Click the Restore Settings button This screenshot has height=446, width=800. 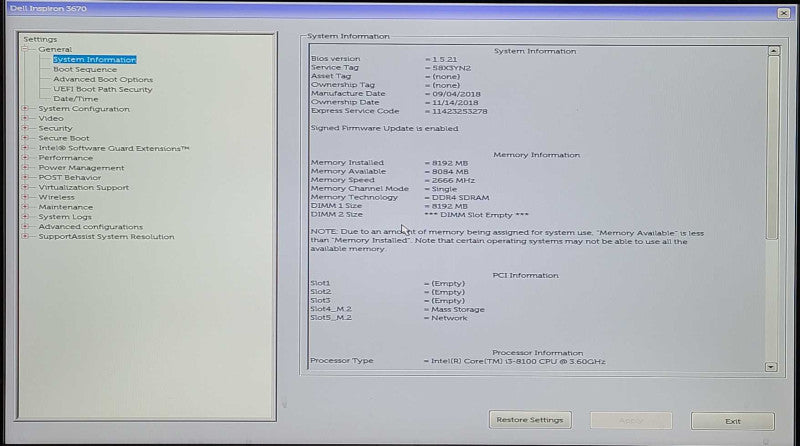530,420
